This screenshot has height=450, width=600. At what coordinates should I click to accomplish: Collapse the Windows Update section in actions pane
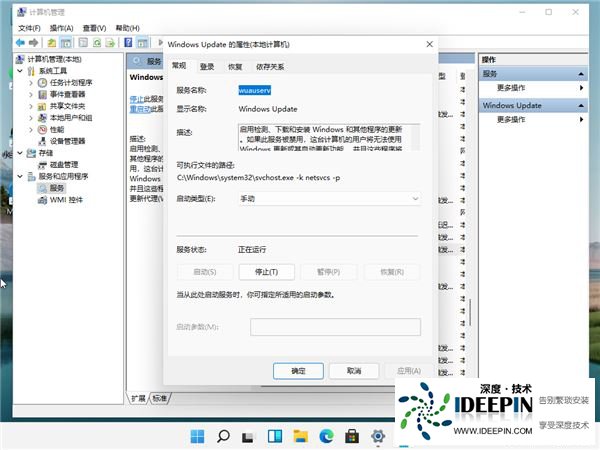pos(581,106)
